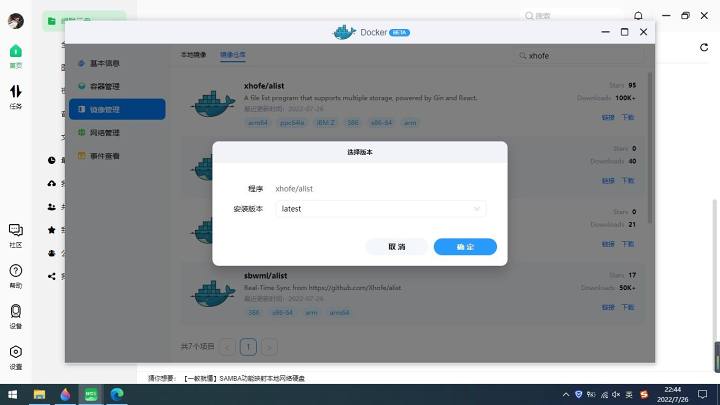Open the clock showing 22:44 in taskbar
This screenshot has width=720, height=405.
[x=672, y=394]
